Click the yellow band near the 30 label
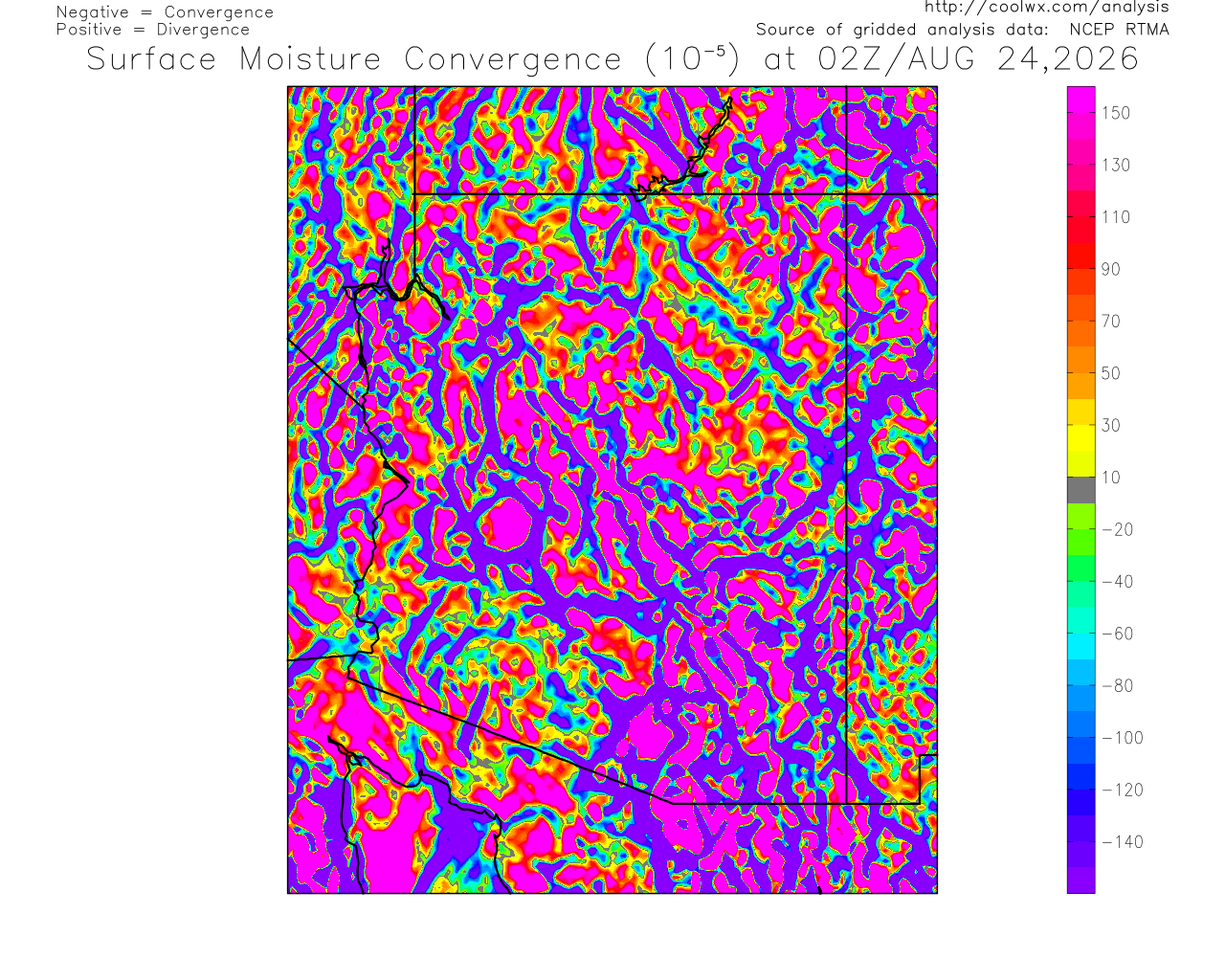Image resolution: width=1225 pixels, height=980 pixels. click(x=1081, y=438)
